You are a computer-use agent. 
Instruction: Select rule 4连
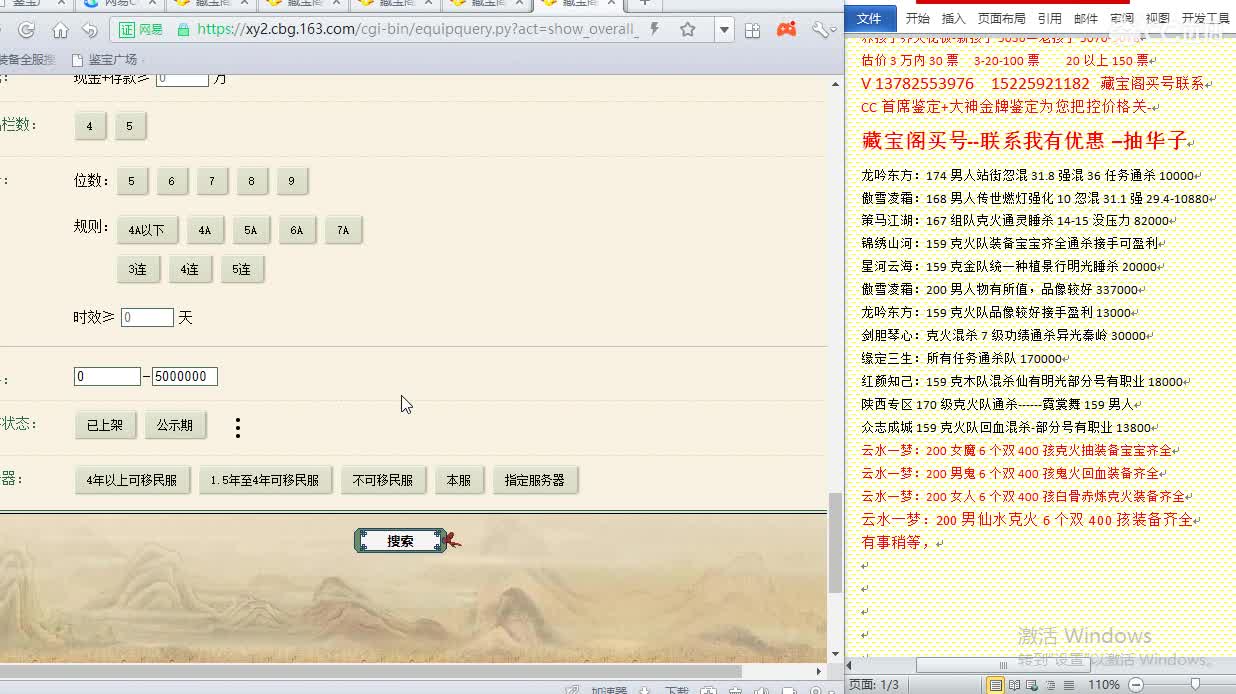pos(190,269)
